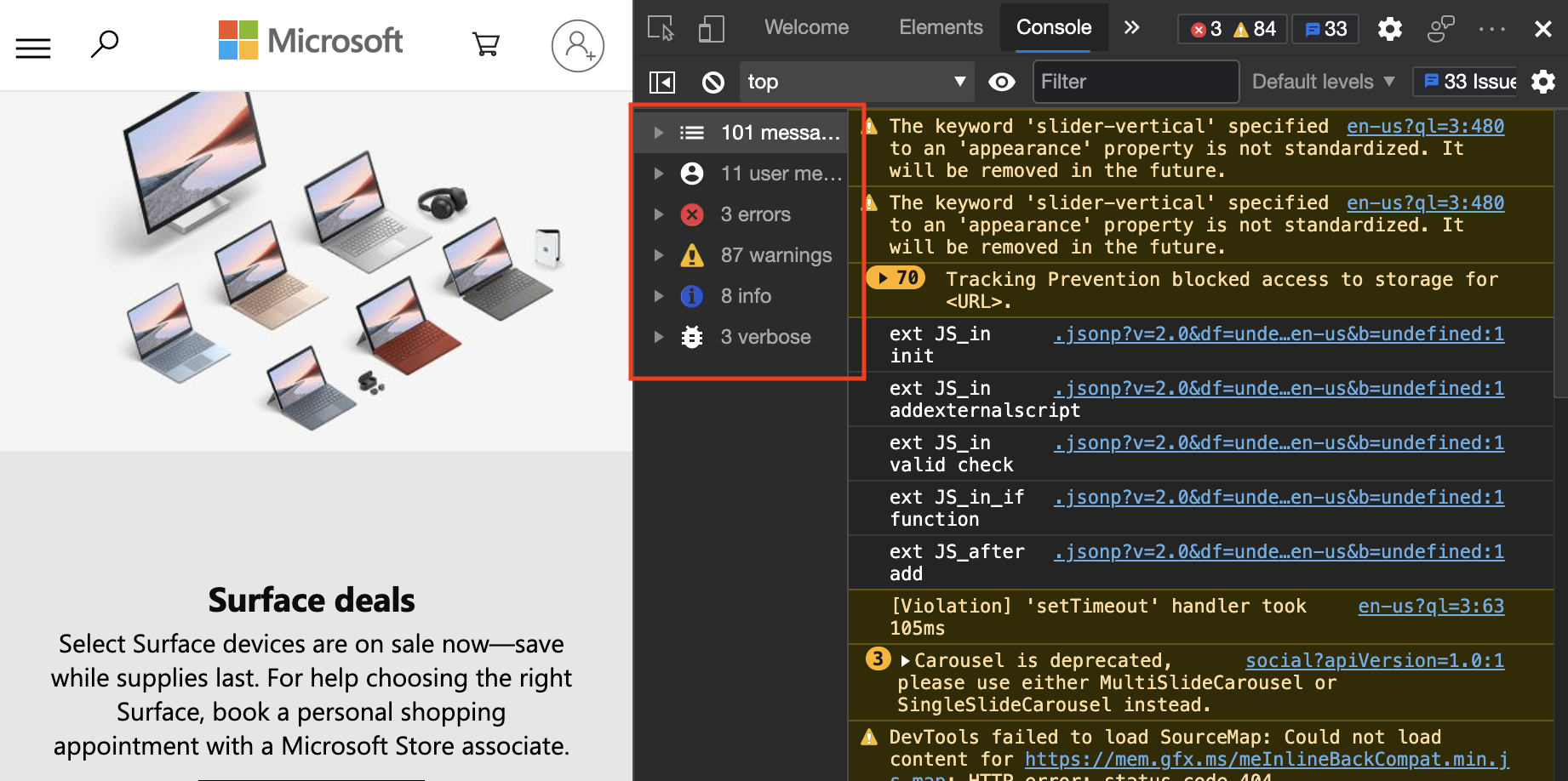The width and height of the screenshot is (1568, 781).
Task: Expand the Carousel is deprecated warning
Action: [905, 661]
